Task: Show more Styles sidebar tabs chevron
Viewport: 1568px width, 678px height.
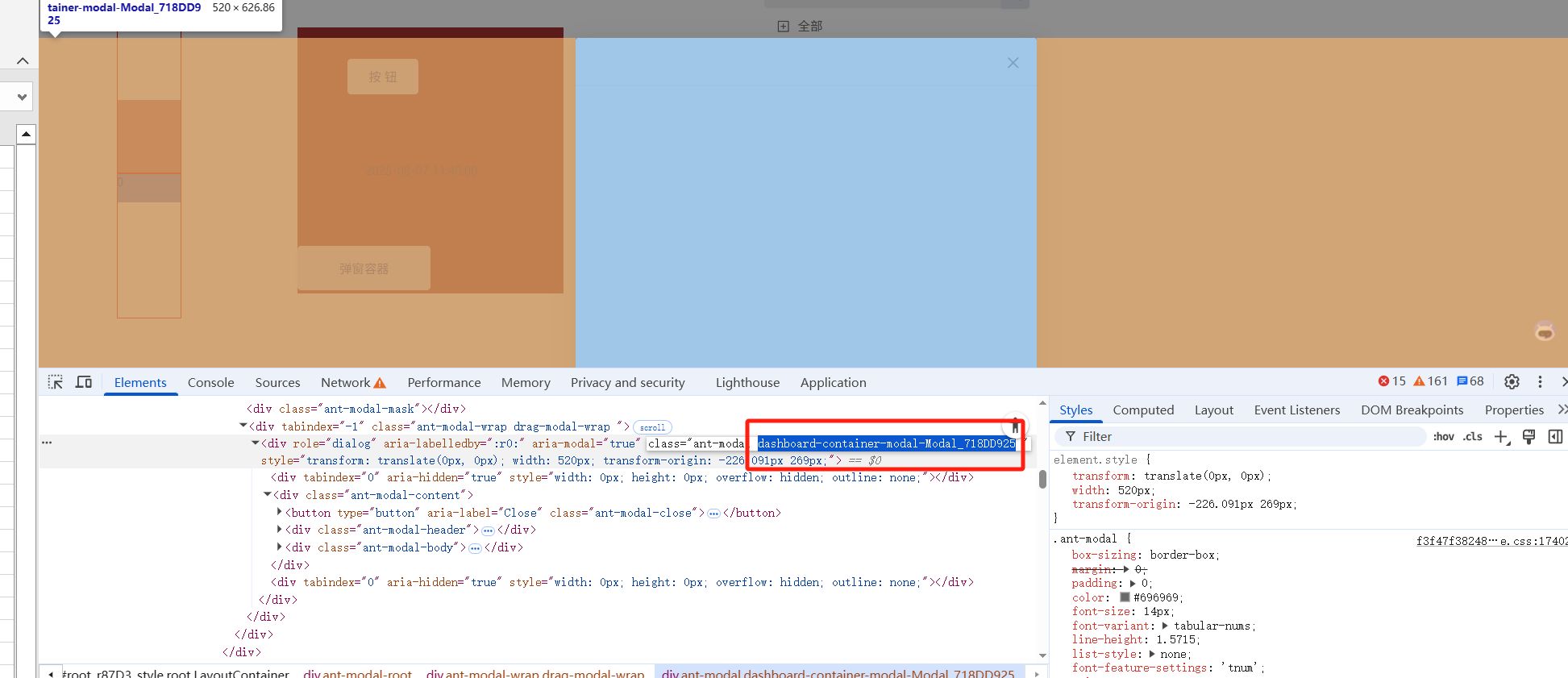Action: point(1562,410)
